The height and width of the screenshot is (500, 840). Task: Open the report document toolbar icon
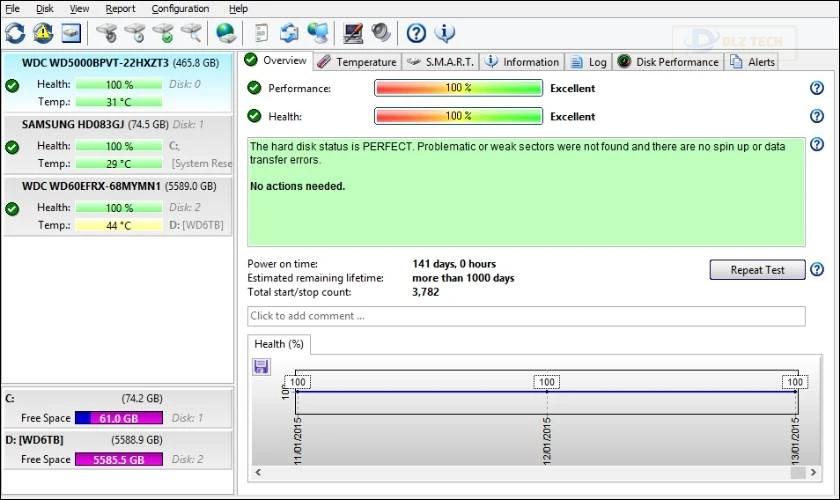(x=261, y=33)
